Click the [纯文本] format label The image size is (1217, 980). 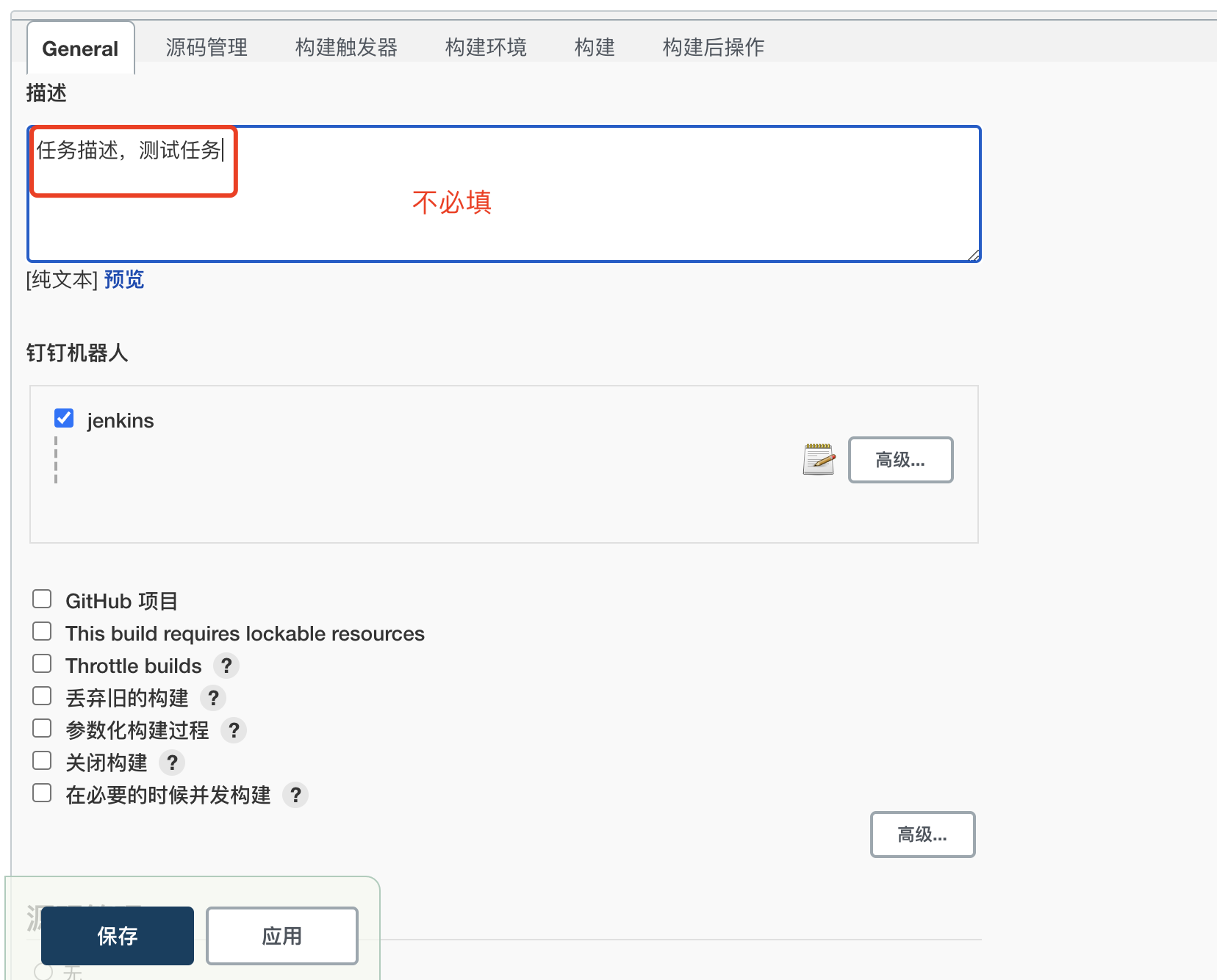pos(62,279)
